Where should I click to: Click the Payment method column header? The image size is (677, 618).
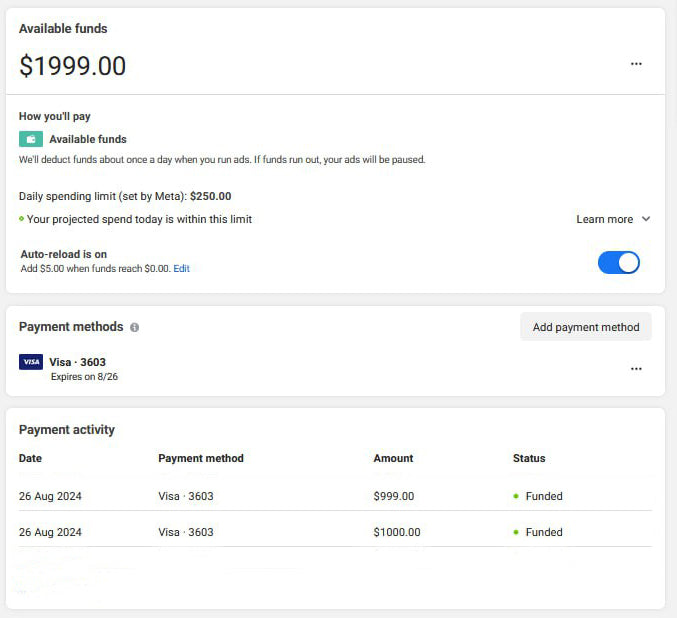click(201, 458)
